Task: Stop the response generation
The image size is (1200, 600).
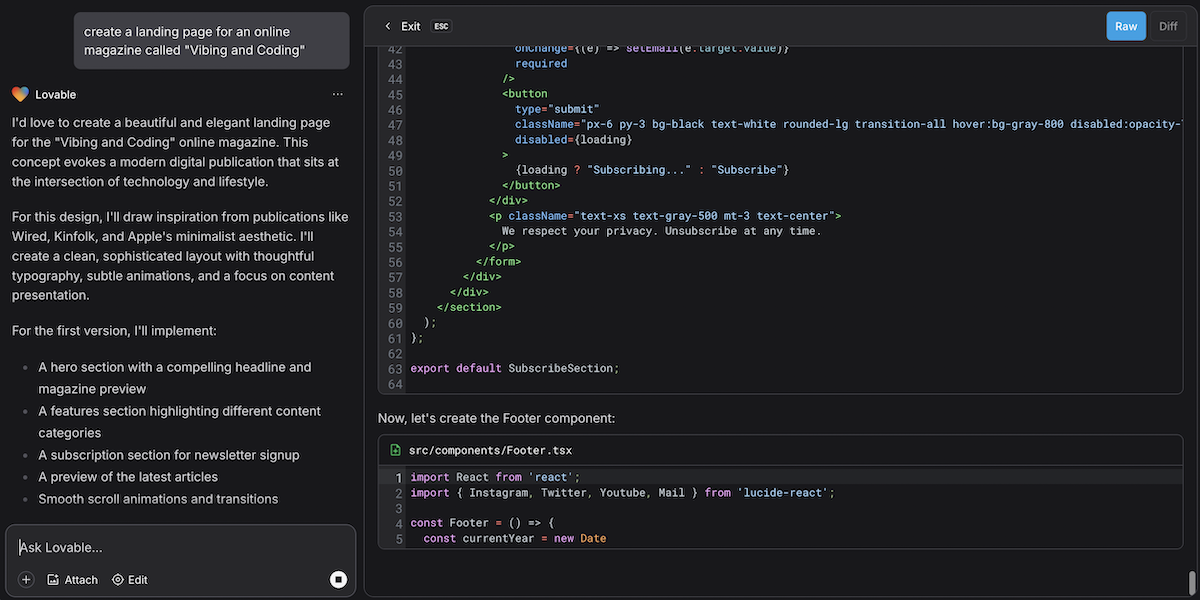Action: pyautogui.click(x=338, y=580)
